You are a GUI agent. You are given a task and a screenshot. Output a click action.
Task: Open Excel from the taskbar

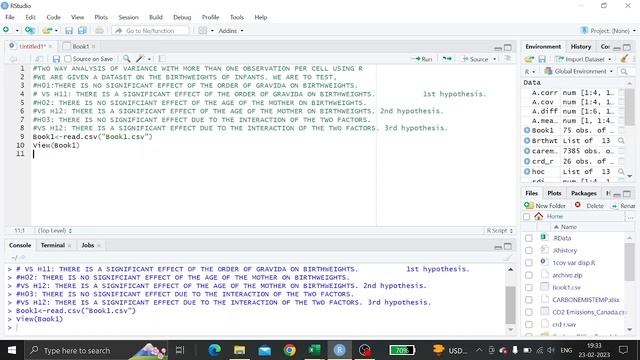314,350
